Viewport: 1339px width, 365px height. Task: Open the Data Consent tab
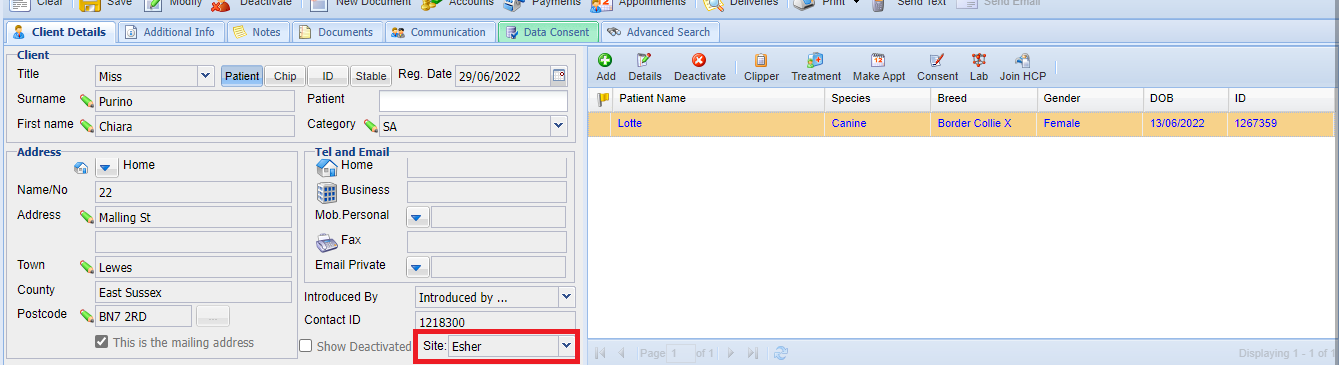(548, 32)
